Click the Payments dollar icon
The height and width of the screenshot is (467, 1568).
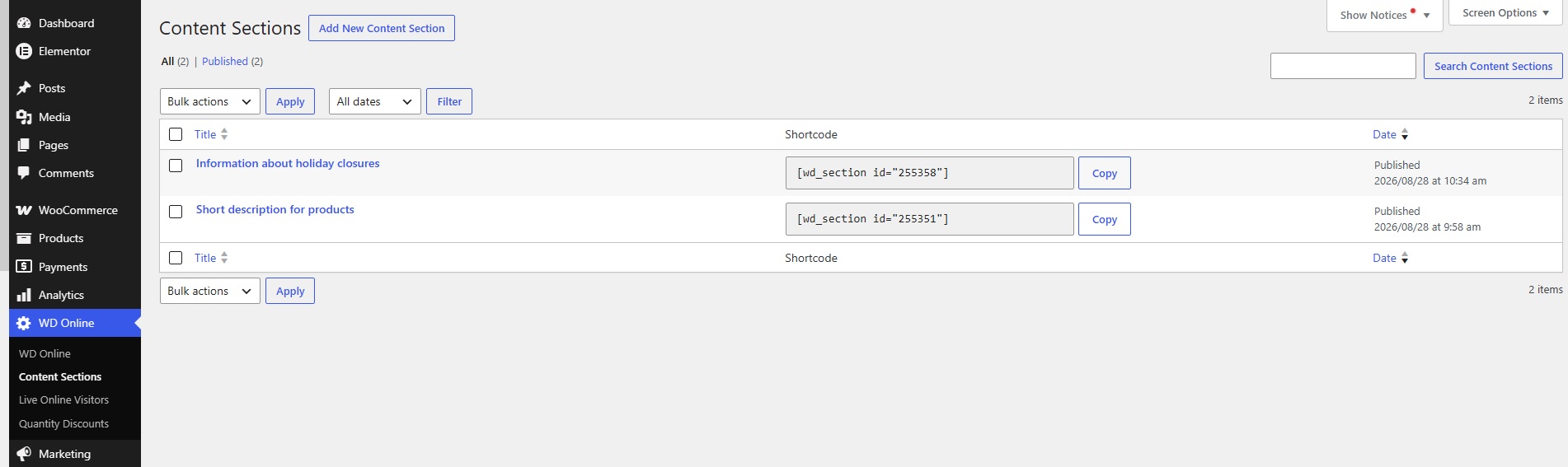click(24, 267)
